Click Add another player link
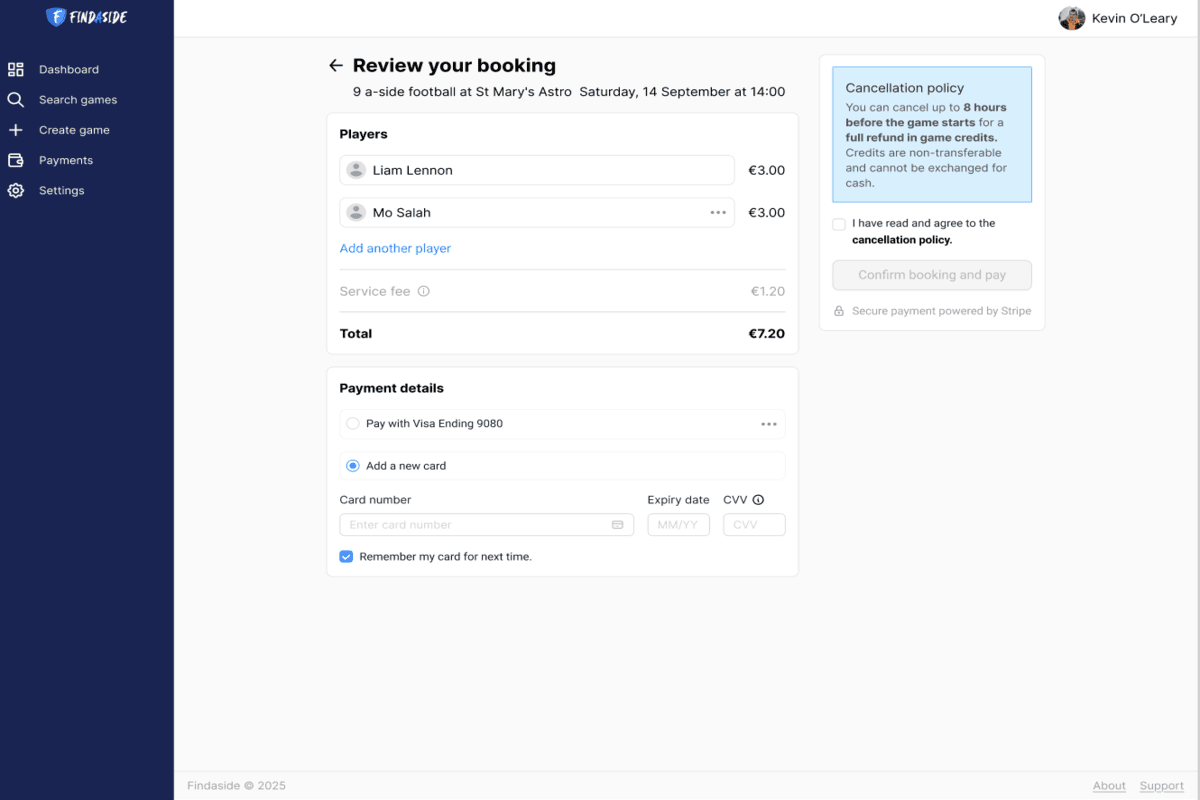The height and width of the screenshot is (800, 1200). 395,248
